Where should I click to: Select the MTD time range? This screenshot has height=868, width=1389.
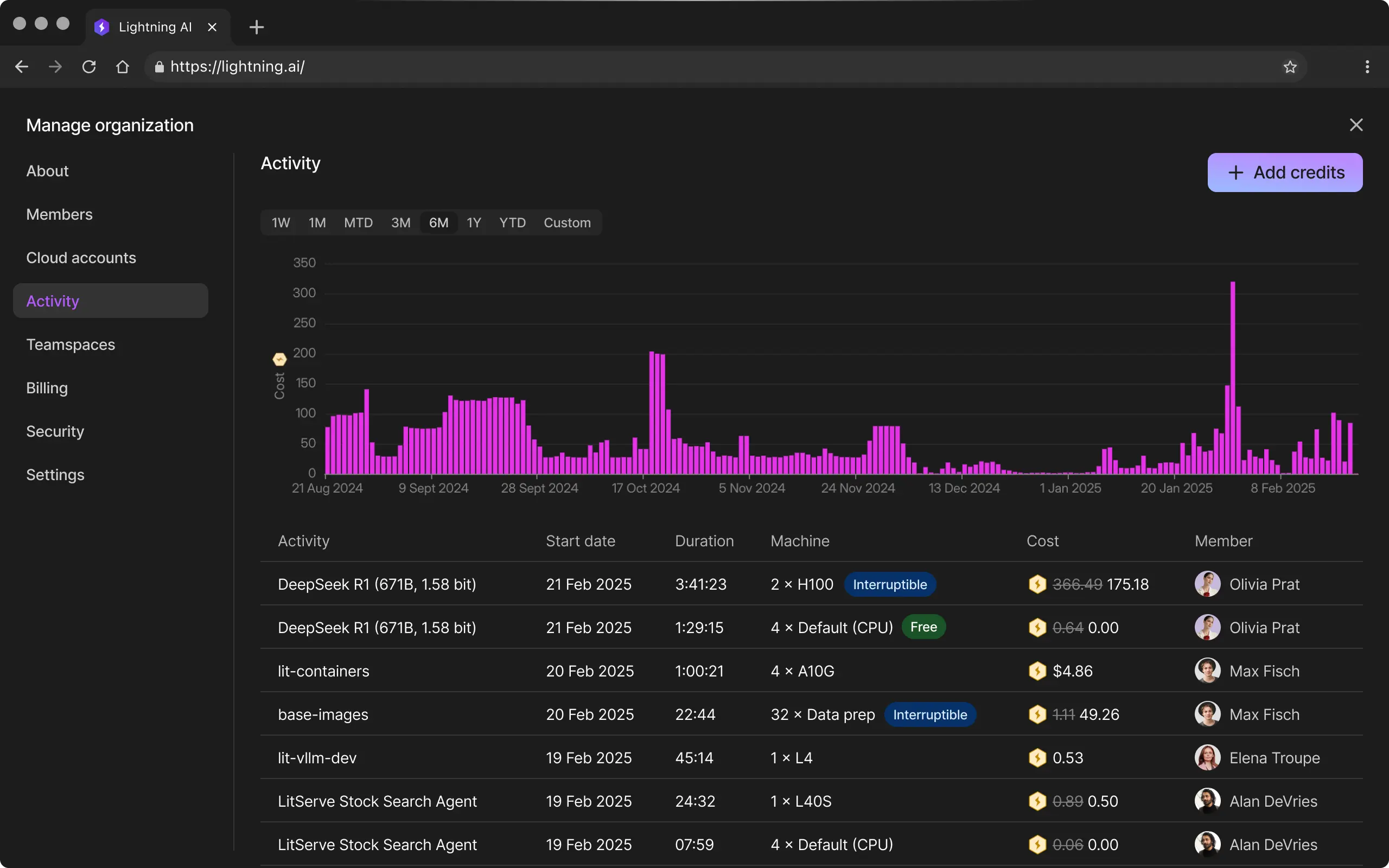358,223
